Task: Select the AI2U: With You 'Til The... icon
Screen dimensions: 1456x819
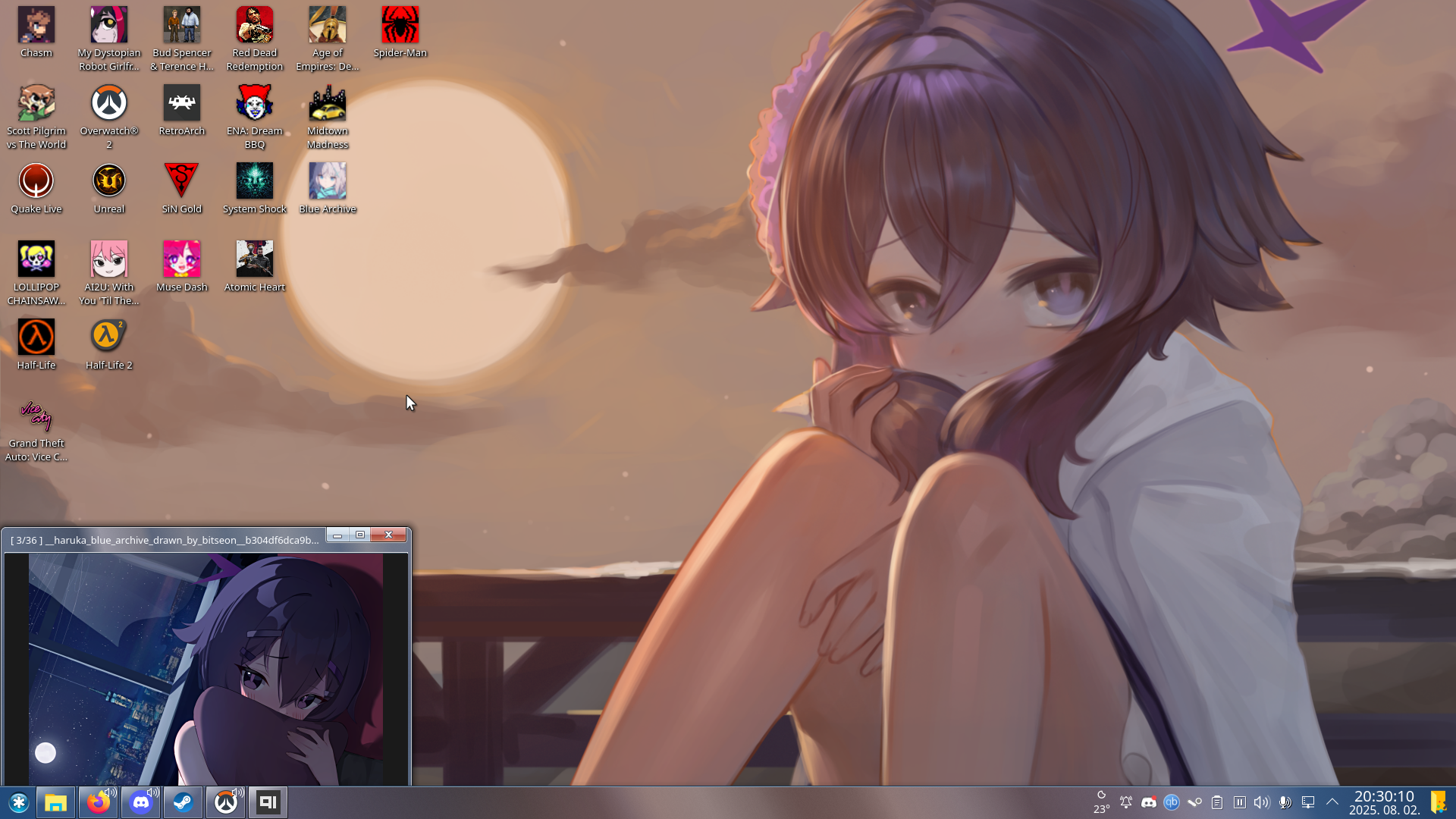Action: point(109,274)
